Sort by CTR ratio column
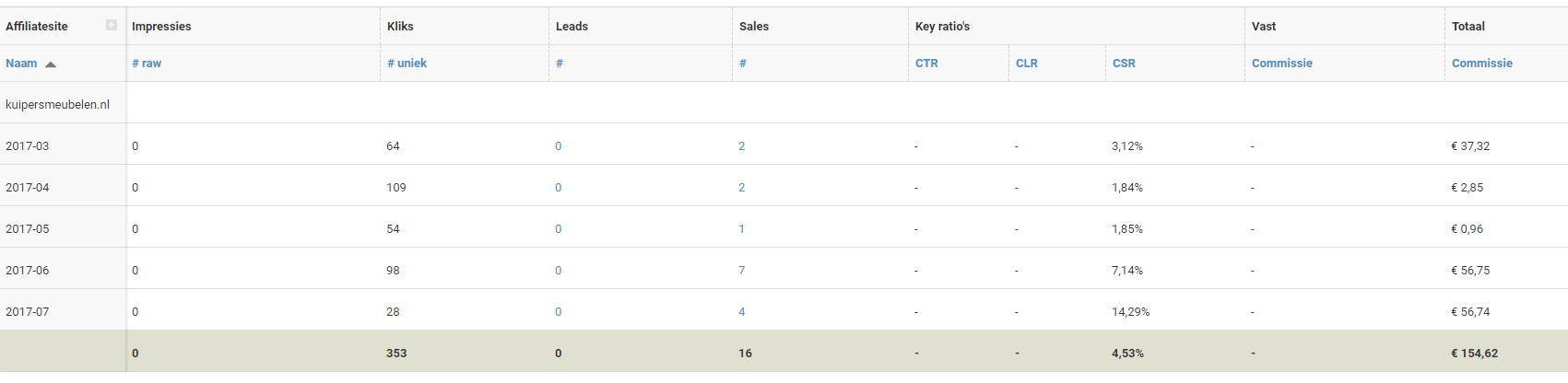 [926, 64]
